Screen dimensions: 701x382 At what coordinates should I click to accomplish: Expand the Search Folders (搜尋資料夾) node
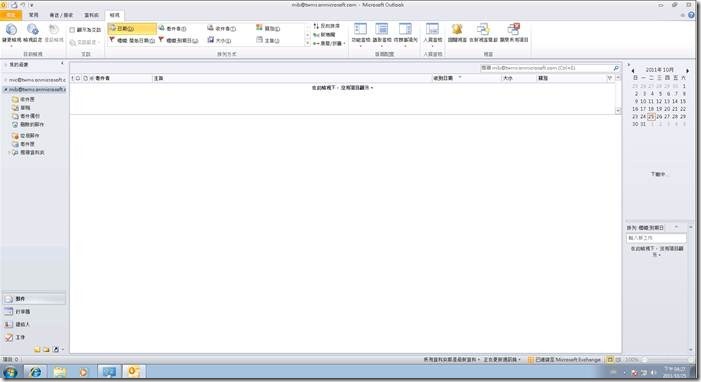pos(10,153)
